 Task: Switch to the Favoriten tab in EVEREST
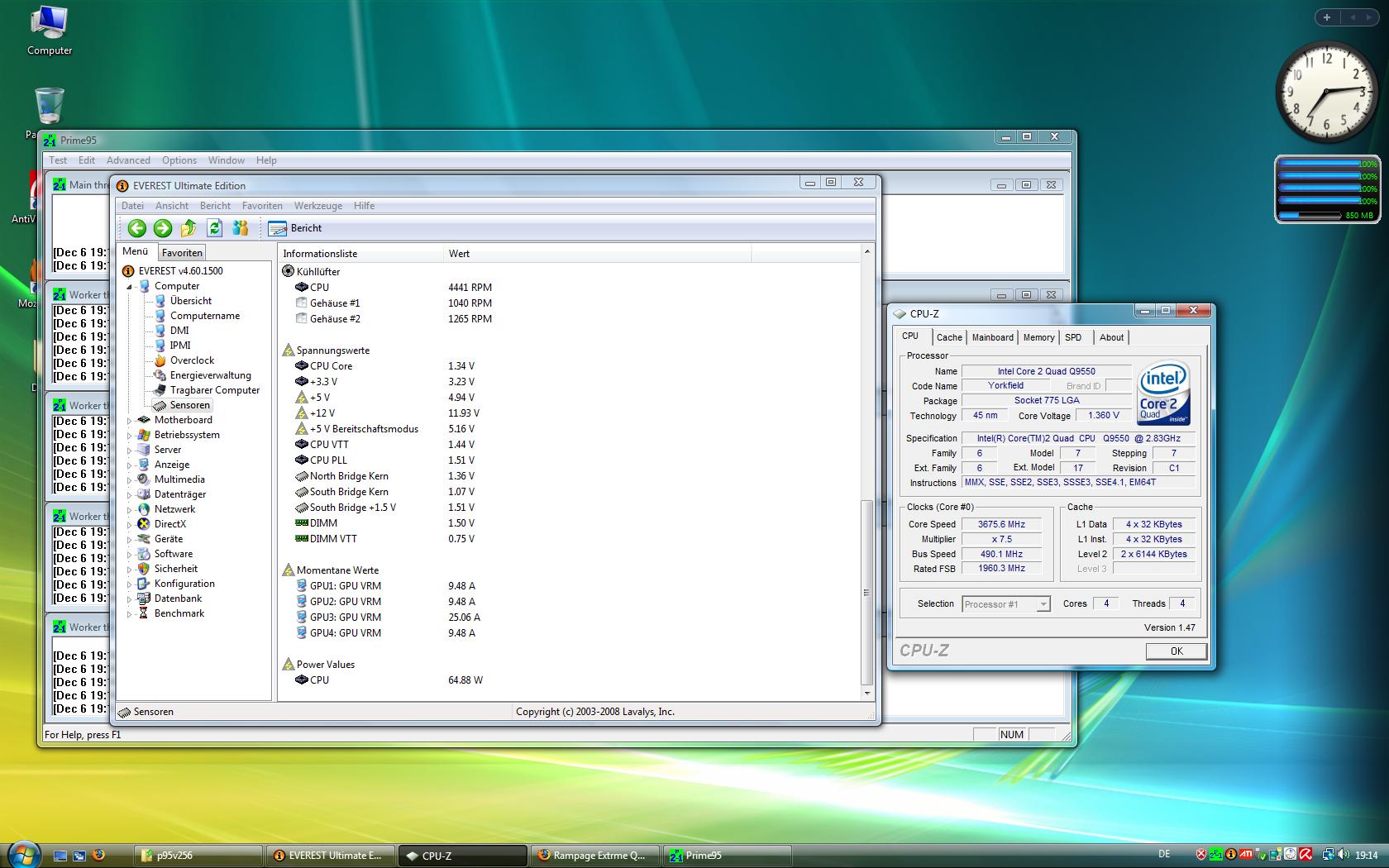pos(182,253)
